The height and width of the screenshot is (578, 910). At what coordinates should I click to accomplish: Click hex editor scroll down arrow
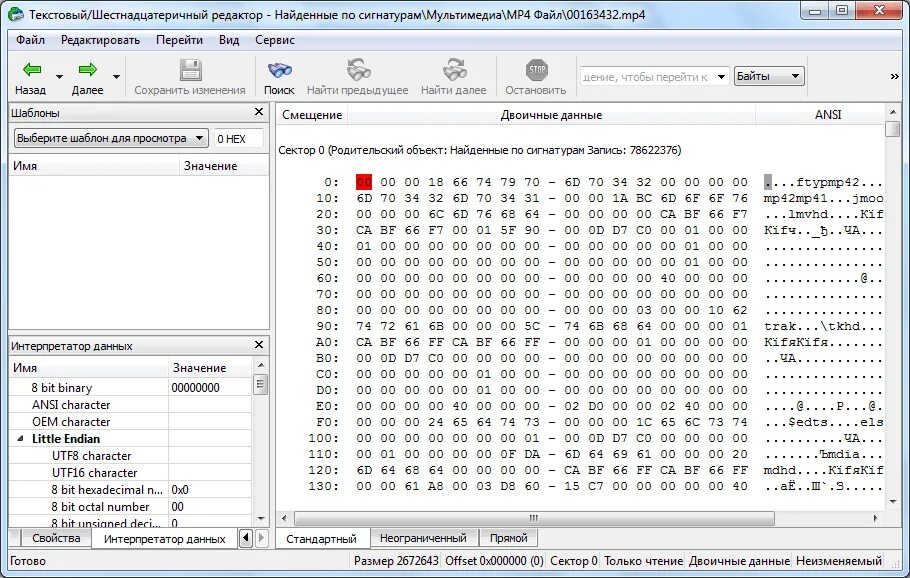pyautogui.click(x=893, y=501)
